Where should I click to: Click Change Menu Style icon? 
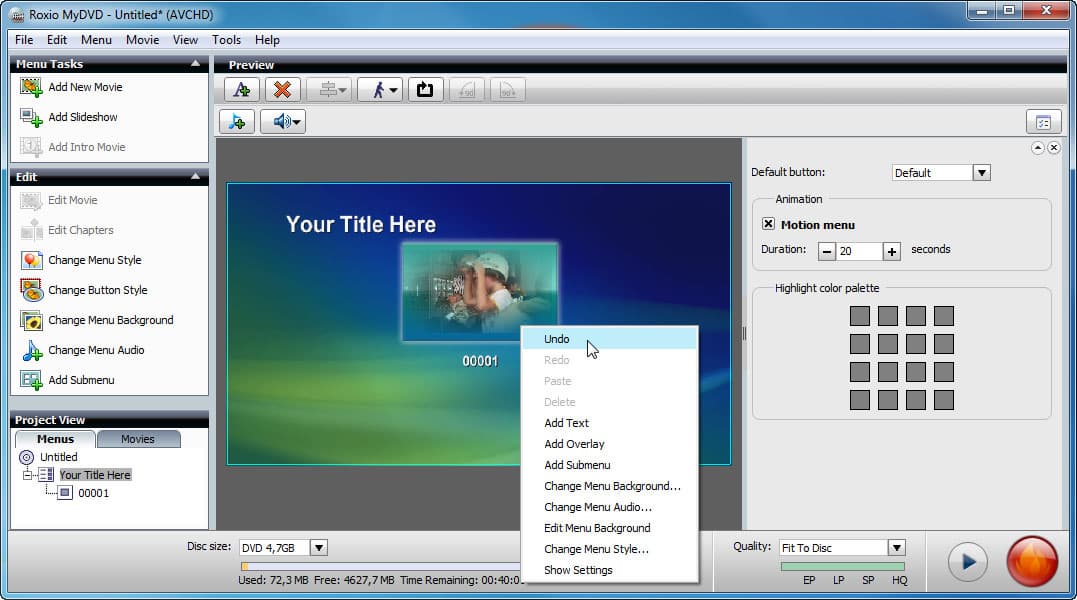click(x=32, y=260)
